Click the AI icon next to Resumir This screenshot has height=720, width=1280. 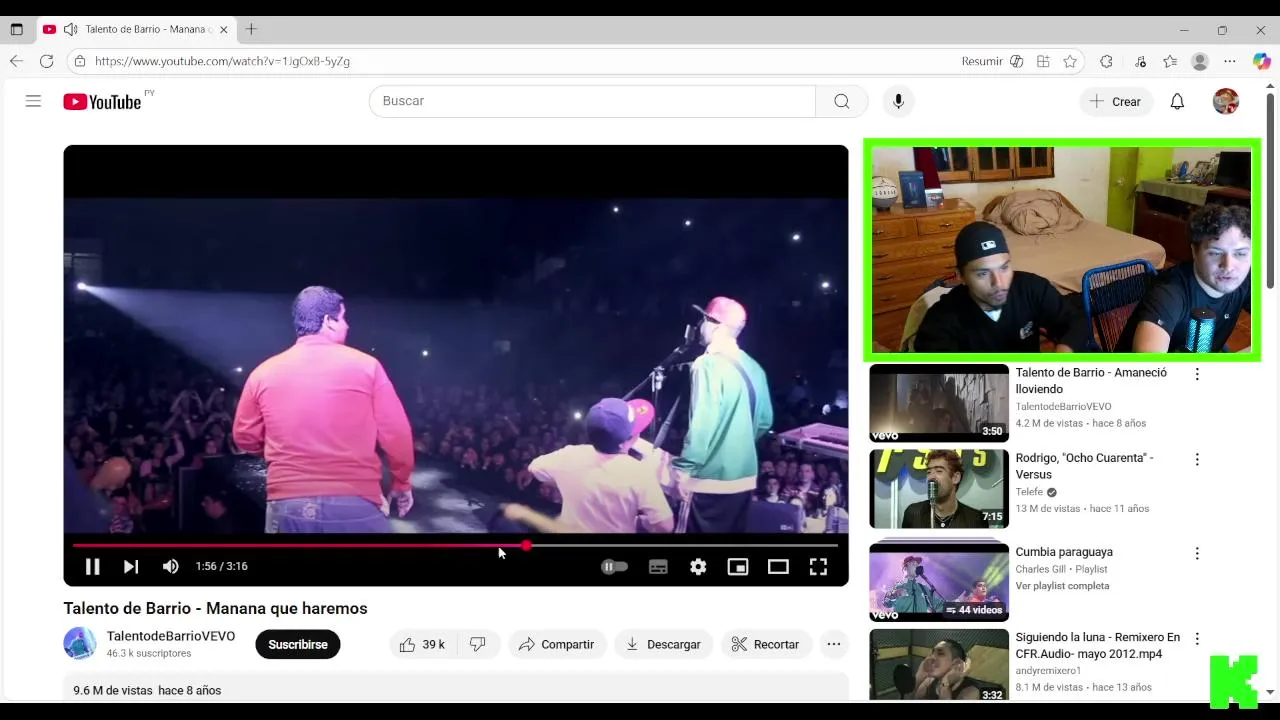1017,61
